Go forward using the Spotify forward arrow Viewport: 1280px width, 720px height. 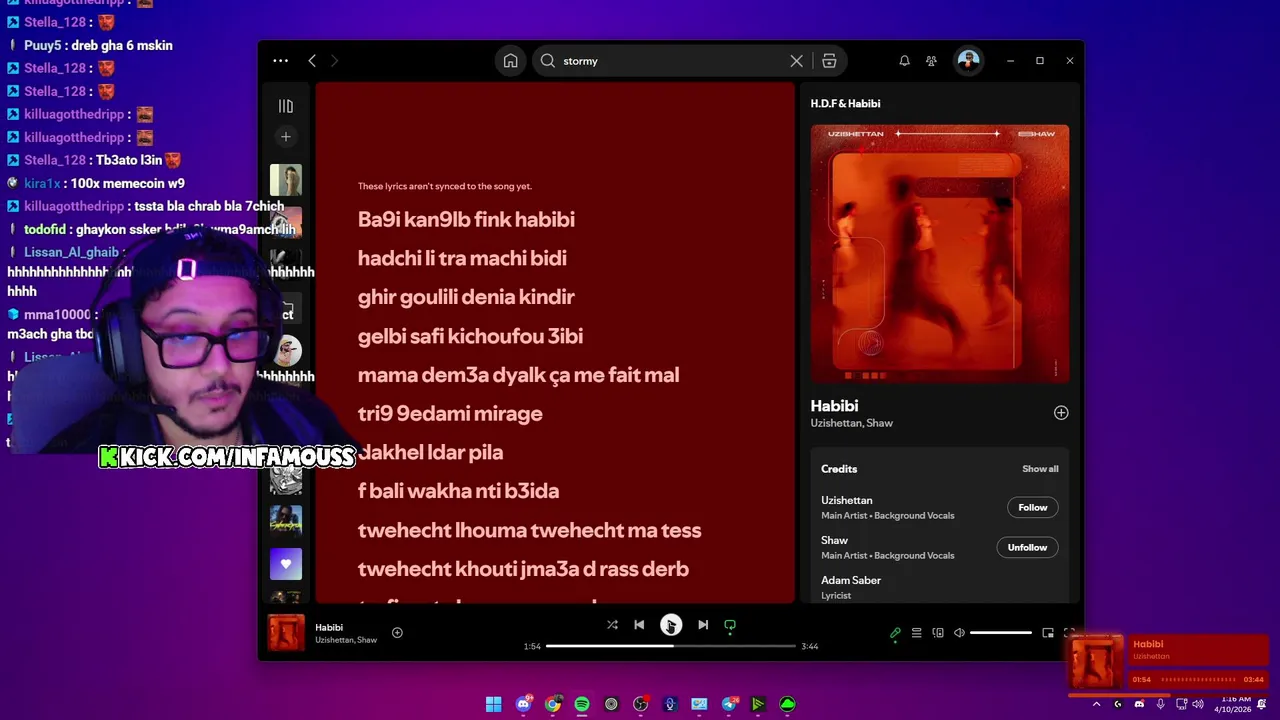pos(334,61)
